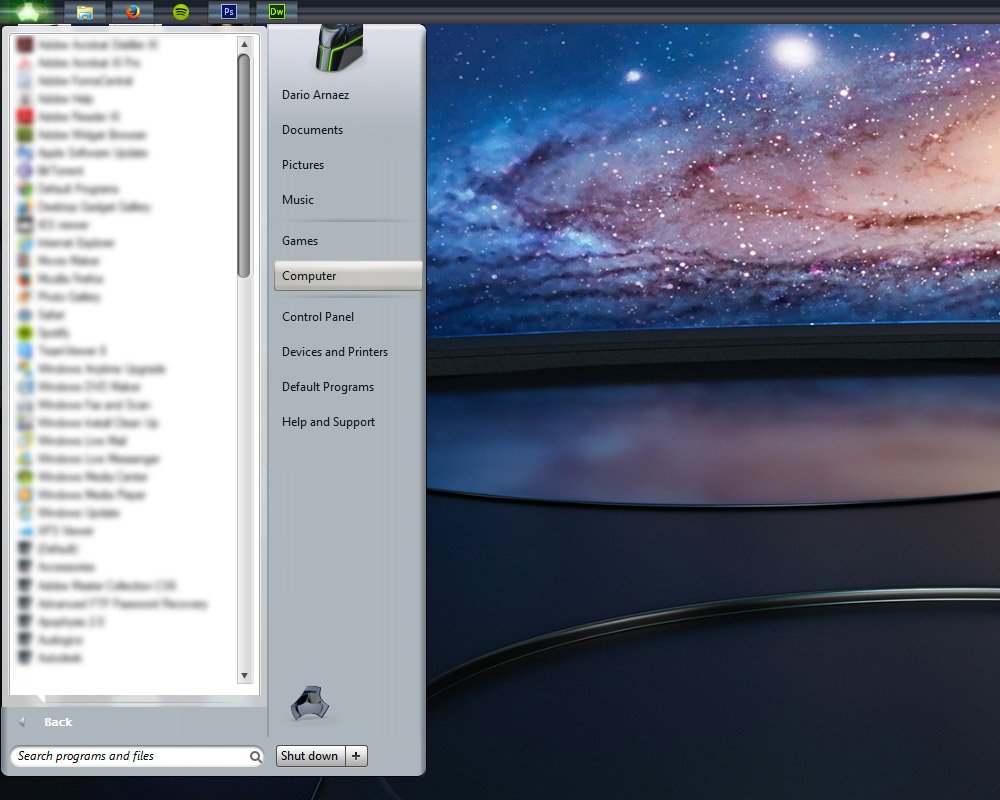
Task: Open Windows Media Player from the programs list
Action: point(91,495)
